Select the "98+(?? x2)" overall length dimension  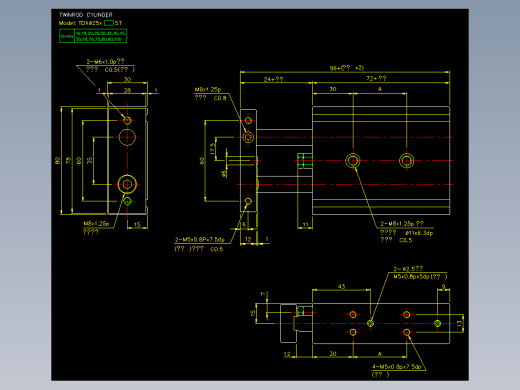pyautogui.click(x=347, y=68)
